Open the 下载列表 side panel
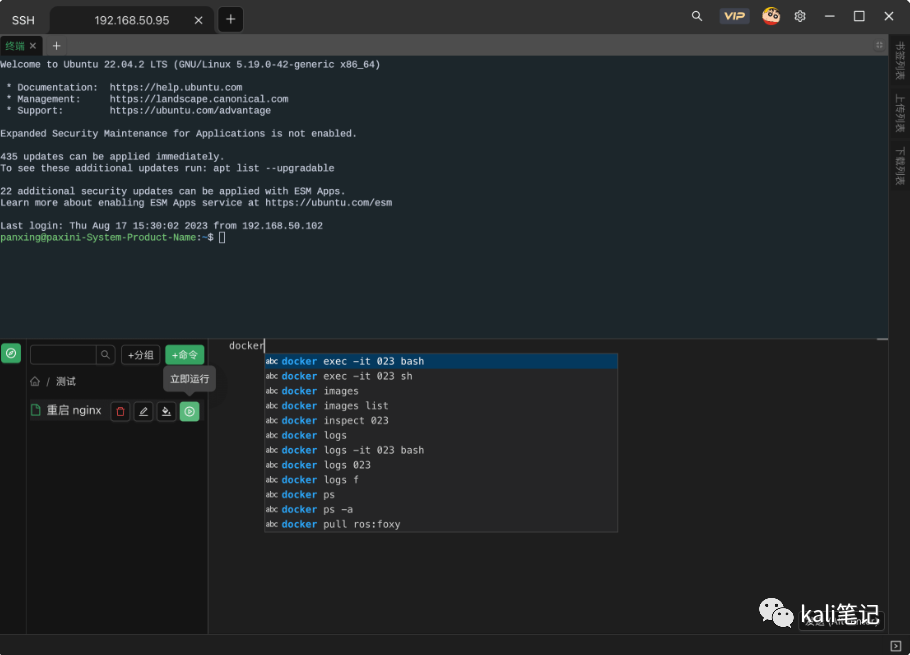Screen dimensions: 910x655 point(900,167)
